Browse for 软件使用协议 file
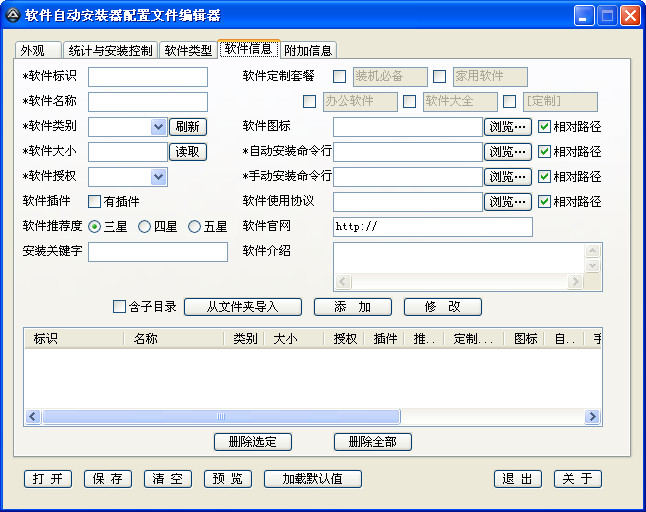Image resolution: width=646 pixels, height=512 pixels. tap(508, 202)
